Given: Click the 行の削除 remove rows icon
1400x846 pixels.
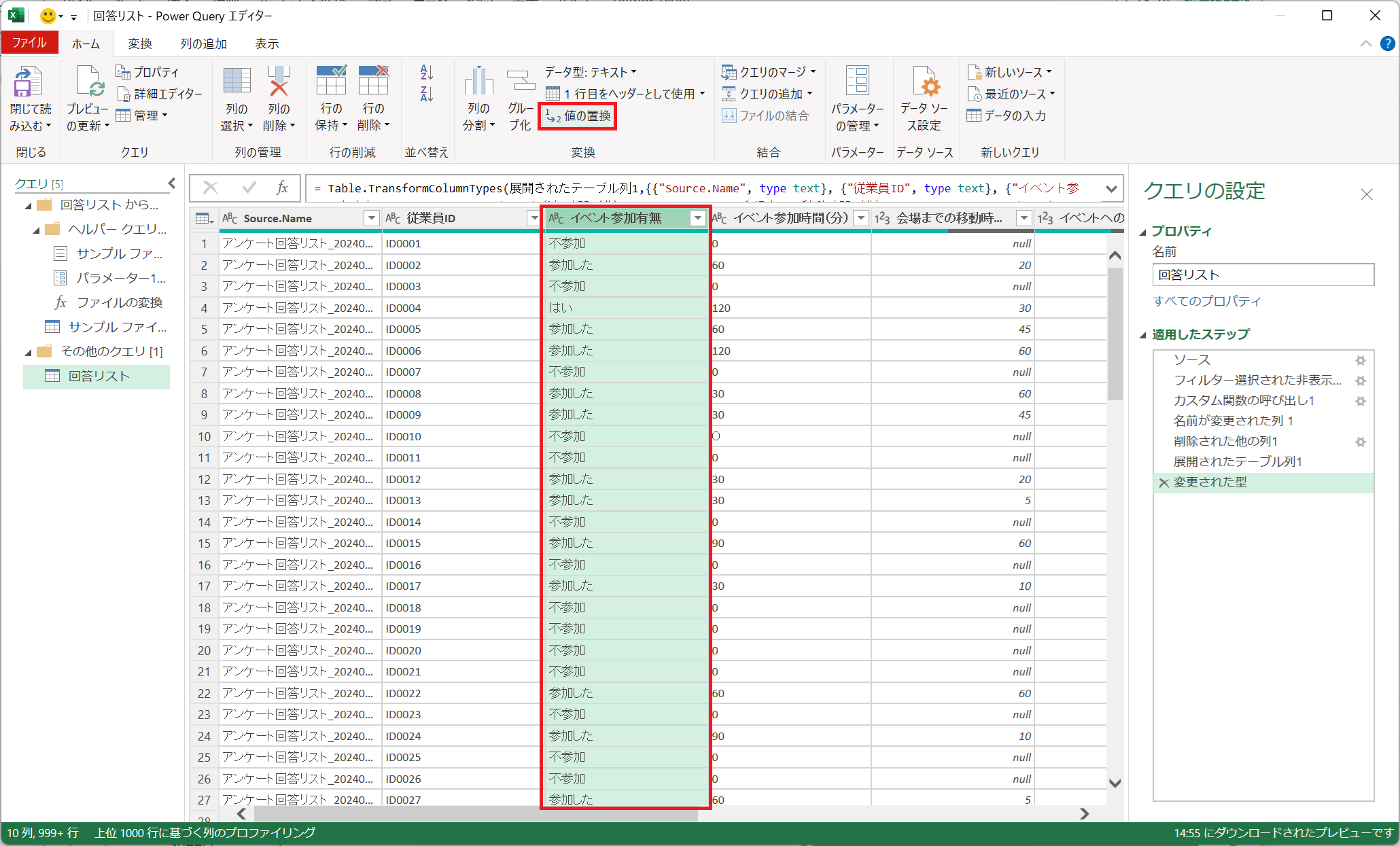Looking at the screenshot, I should 373,81.
